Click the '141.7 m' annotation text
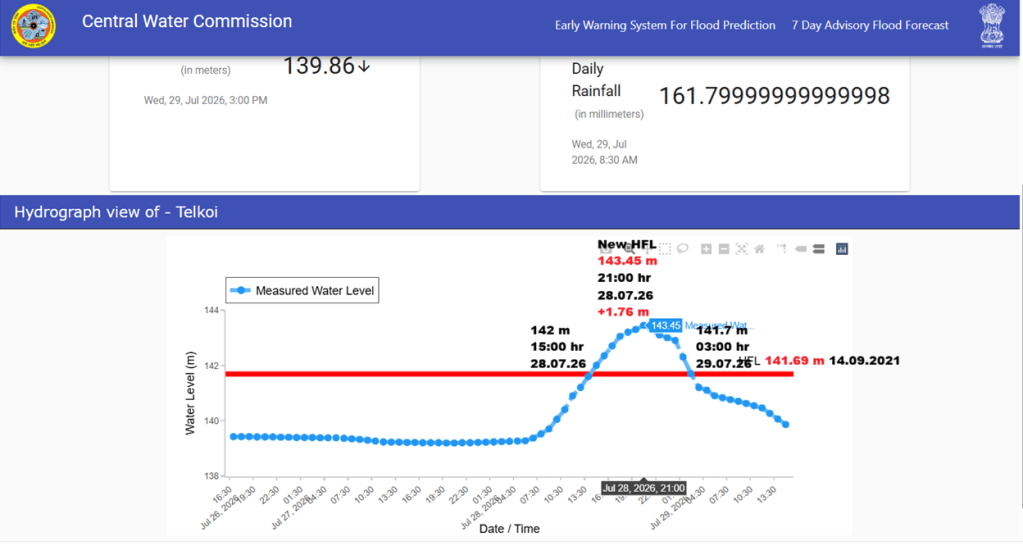This screenshot has height=555, width=1023. pyautogui.click(x=722, y=331)
